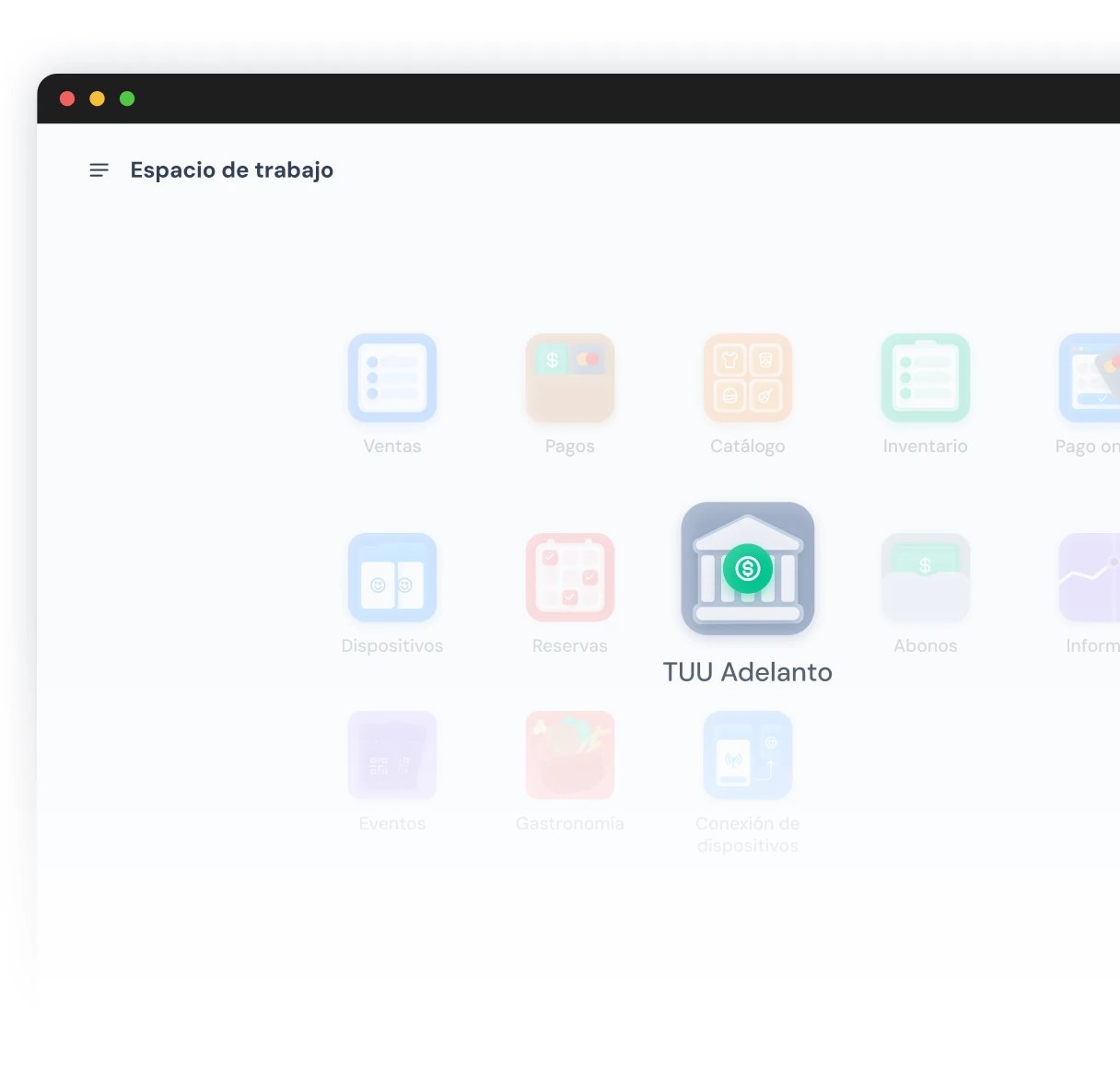This screenshot has width=1120, height=1068.
Task: Click the Pagos label text
Action: point(570,447)
